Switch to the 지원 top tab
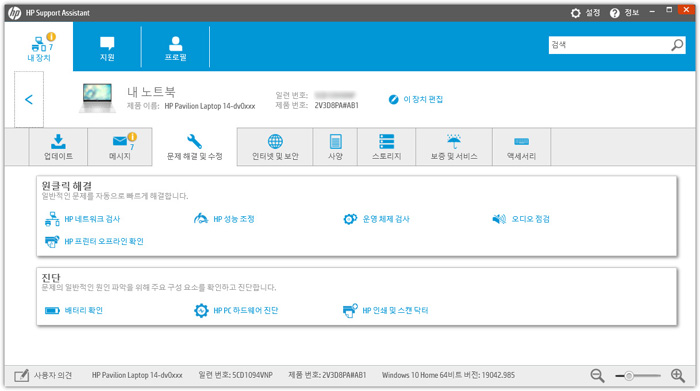Image resolution: width=700 pixels, height=391 pixels. pos(107,48)
